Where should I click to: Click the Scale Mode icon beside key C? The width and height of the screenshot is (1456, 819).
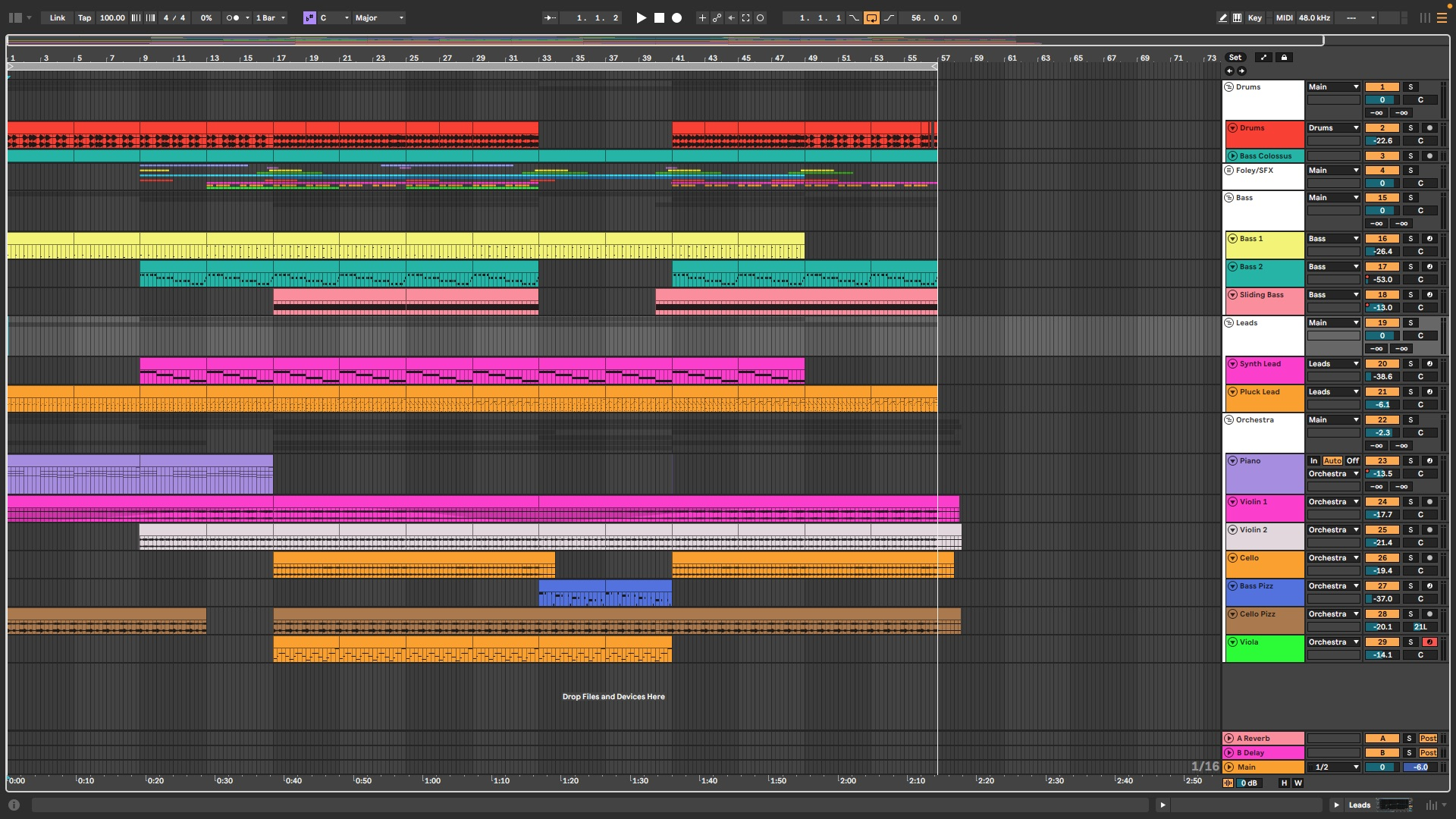pyautogui.click(x=309, y=17)
